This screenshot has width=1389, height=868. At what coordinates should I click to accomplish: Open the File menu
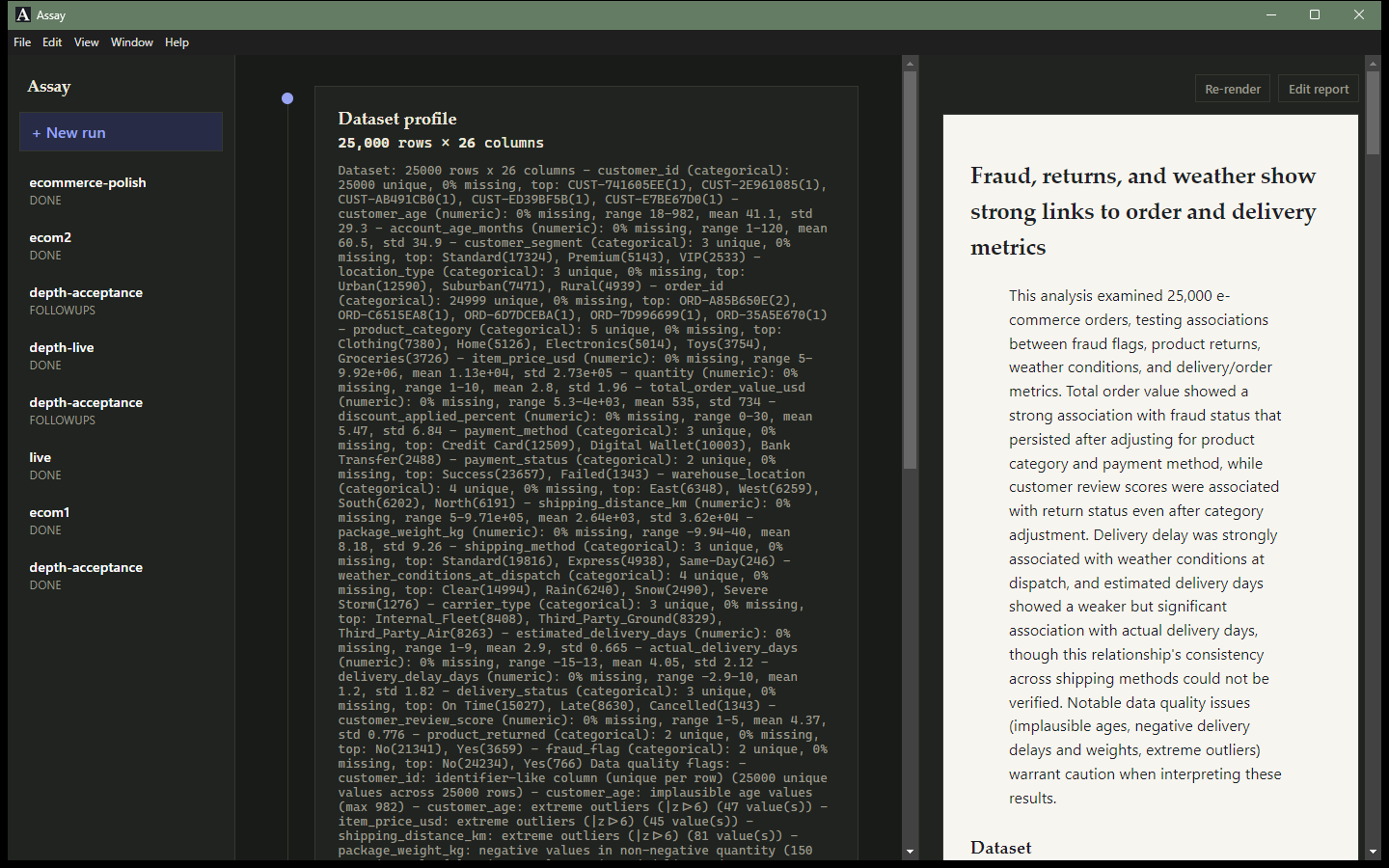tap(22, 42)
